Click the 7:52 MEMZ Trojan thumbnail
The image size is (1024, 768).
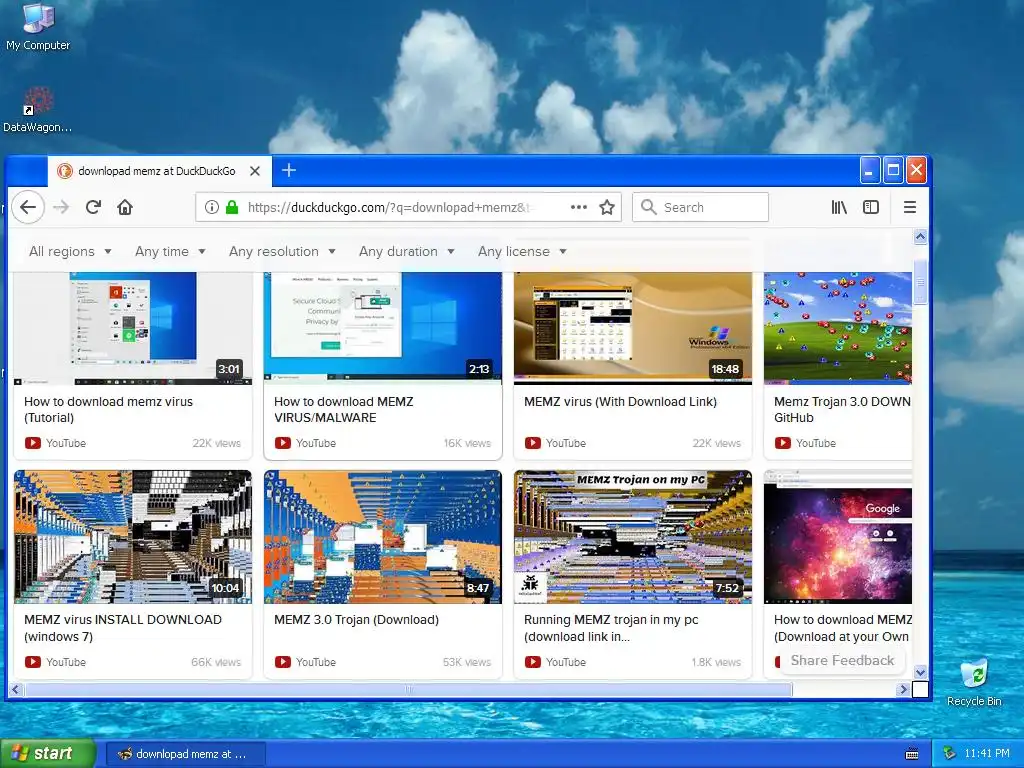633,537
